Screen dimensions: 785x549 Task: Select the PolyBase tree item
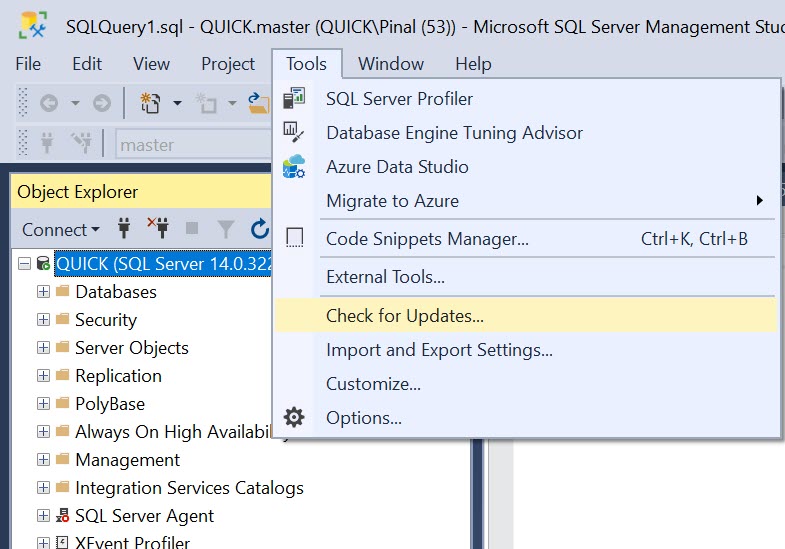pos(110,404)
